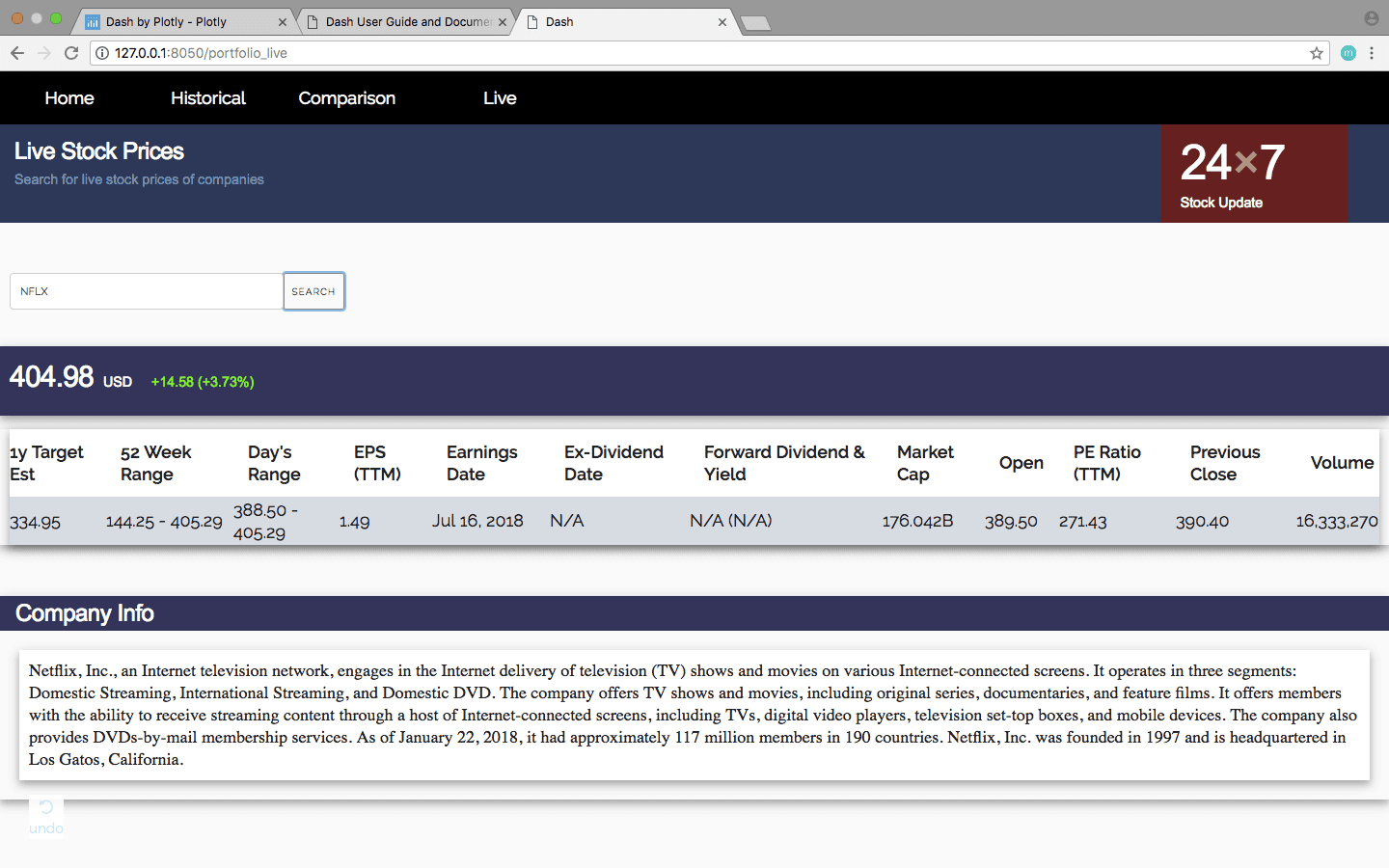Click the 271.43 PE ratio cell
Image resolution: width=1389 pixels, height=868 pixels.
pos(1082,522)
